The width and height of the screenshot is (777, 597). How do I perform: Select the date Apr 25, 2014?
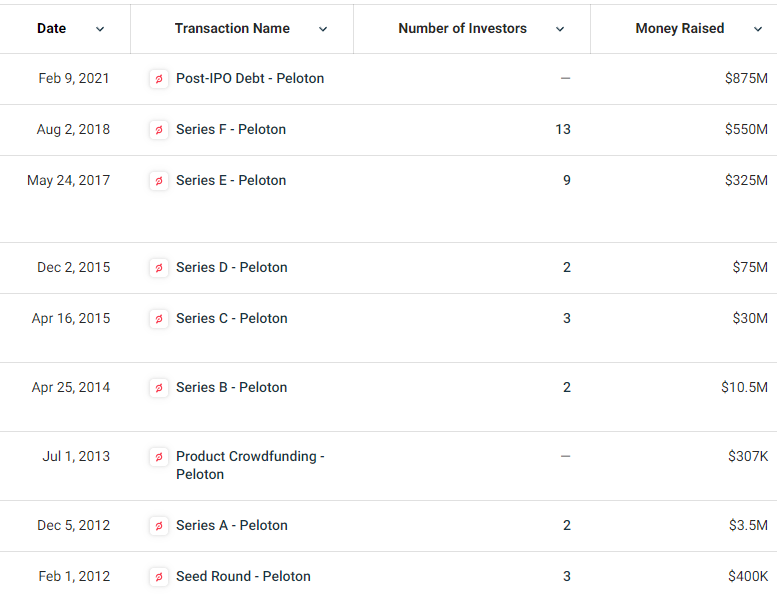(71, 387)
